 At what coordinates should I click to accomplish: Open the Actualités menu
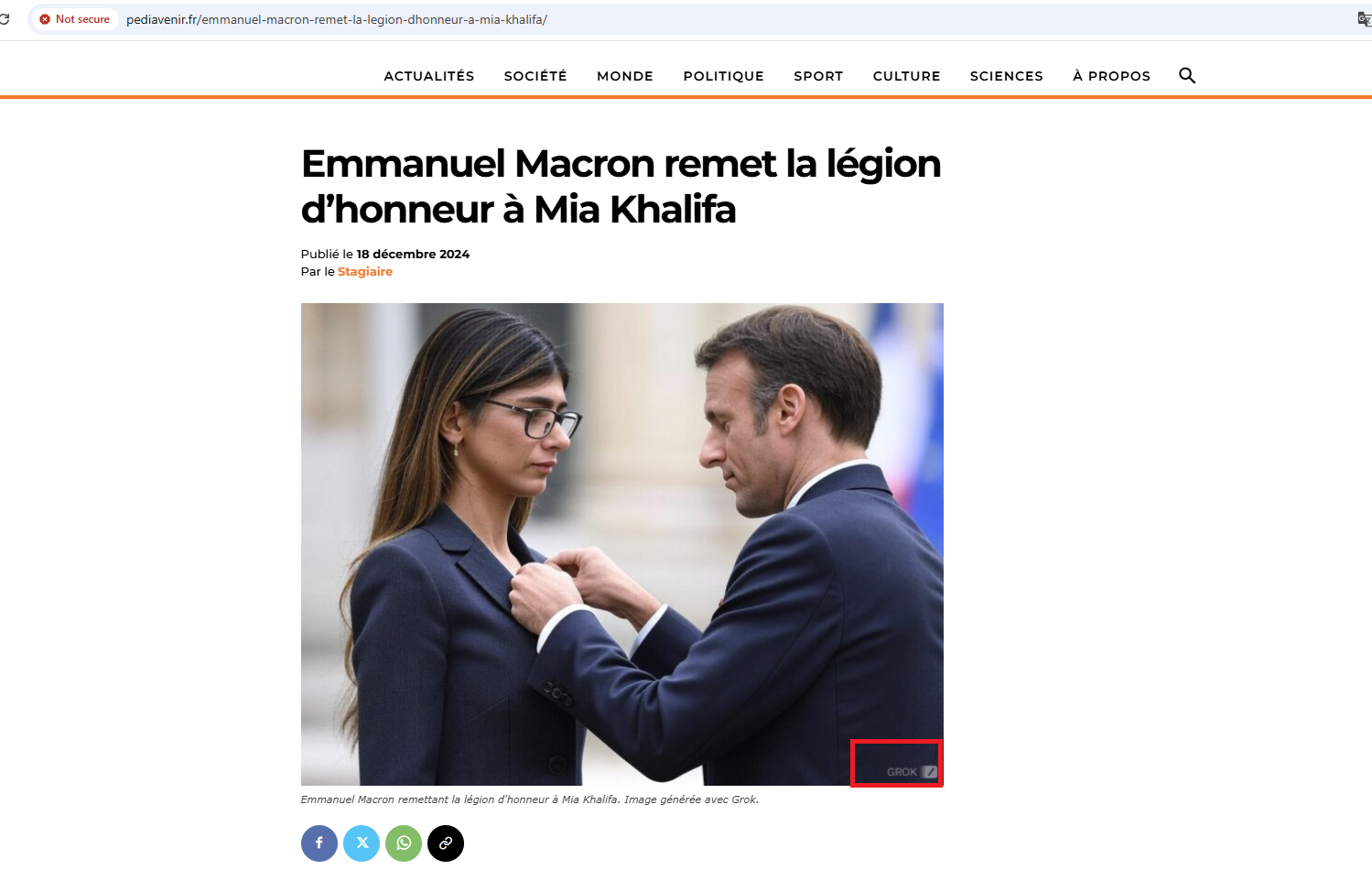pyautogui.click(x=429, y=76)
